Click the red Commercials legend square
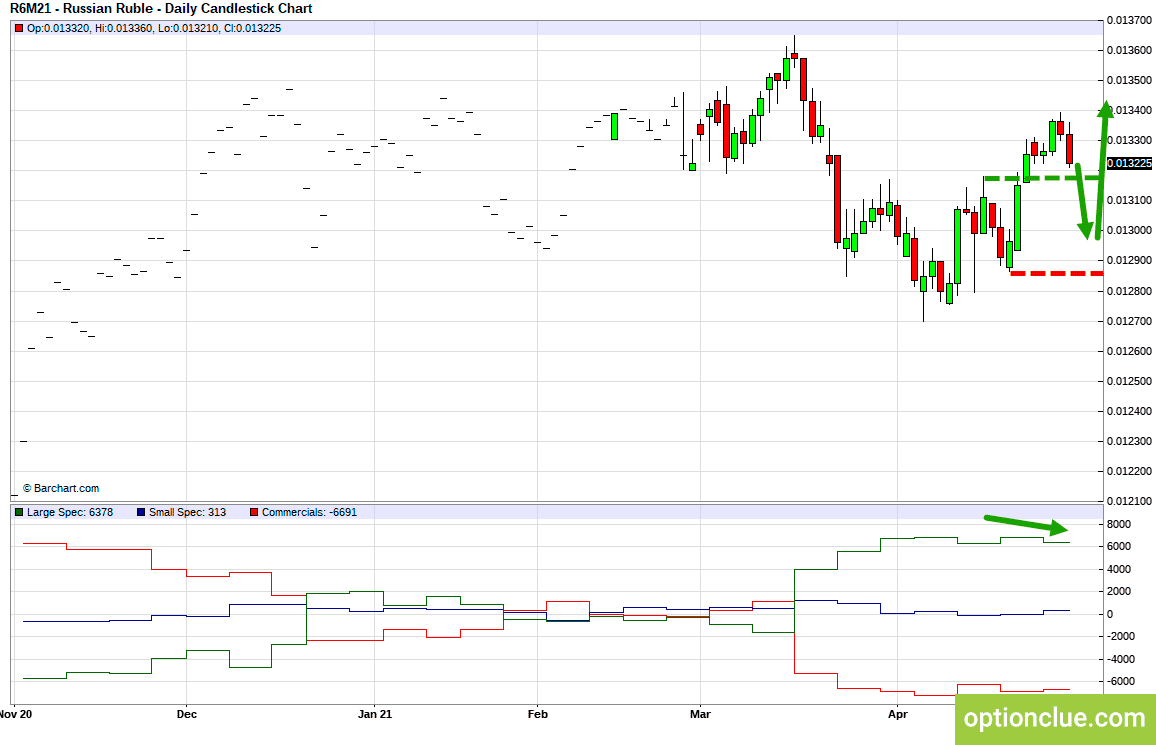The width and height of the screenshot is (1156, 745). (254, 512)
